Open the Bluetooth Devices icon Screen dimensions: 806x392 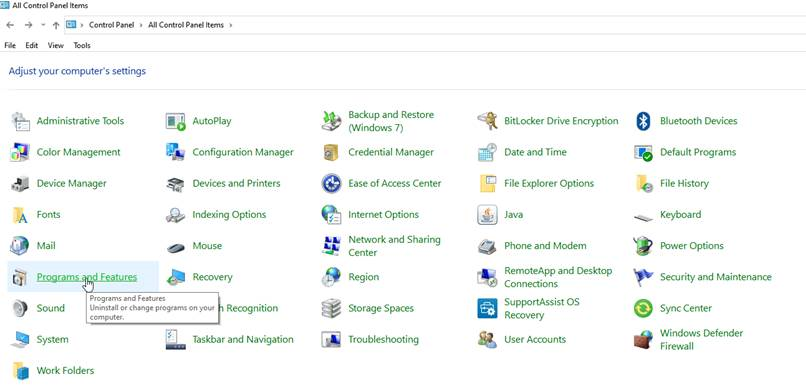[x=643, y=121]
